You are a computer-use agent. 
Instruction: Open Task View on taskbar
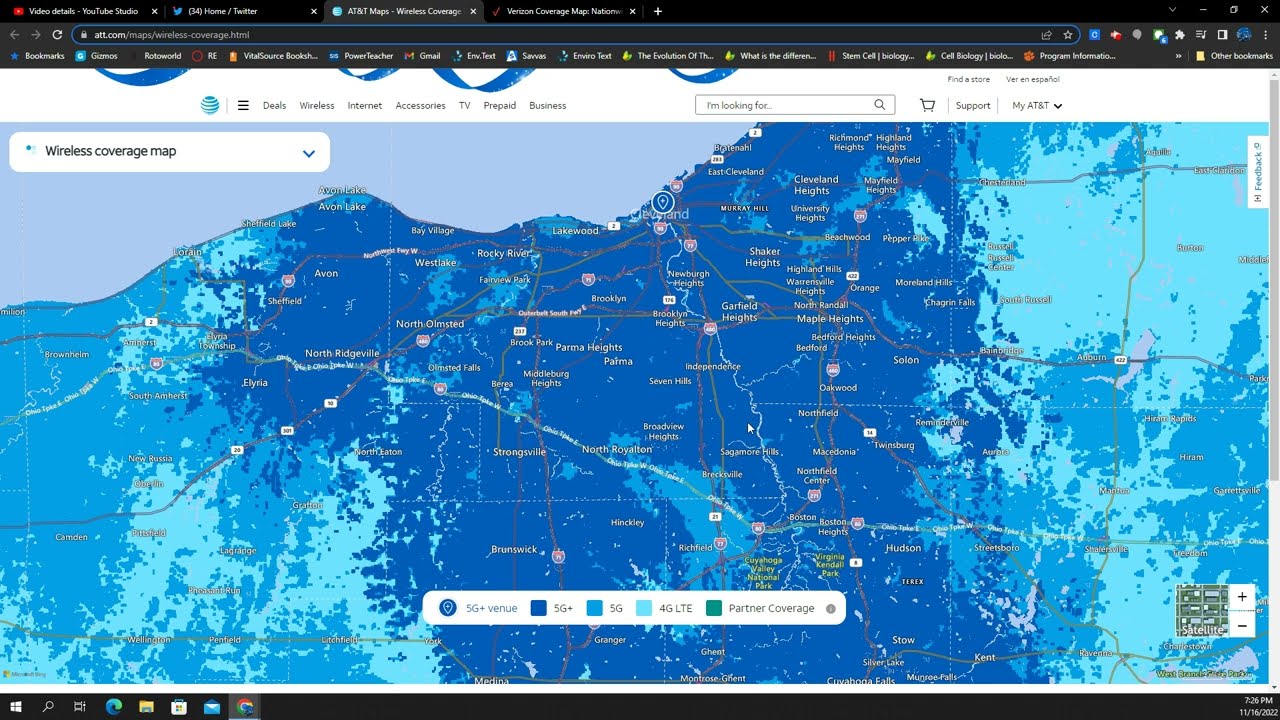click(80, 707)
